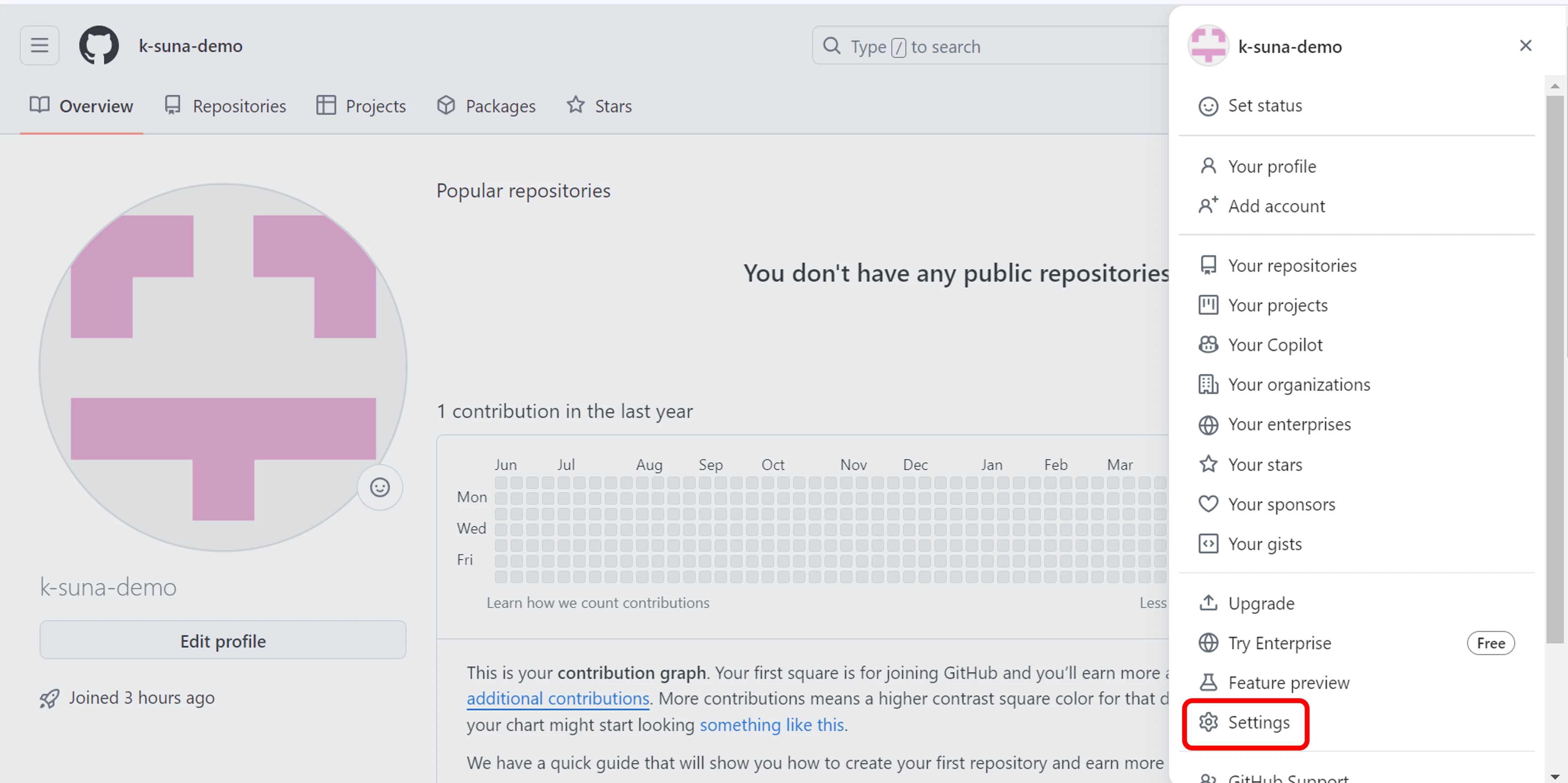Click the large profile avatar image
1568x783 pixels.
point(223,367)
